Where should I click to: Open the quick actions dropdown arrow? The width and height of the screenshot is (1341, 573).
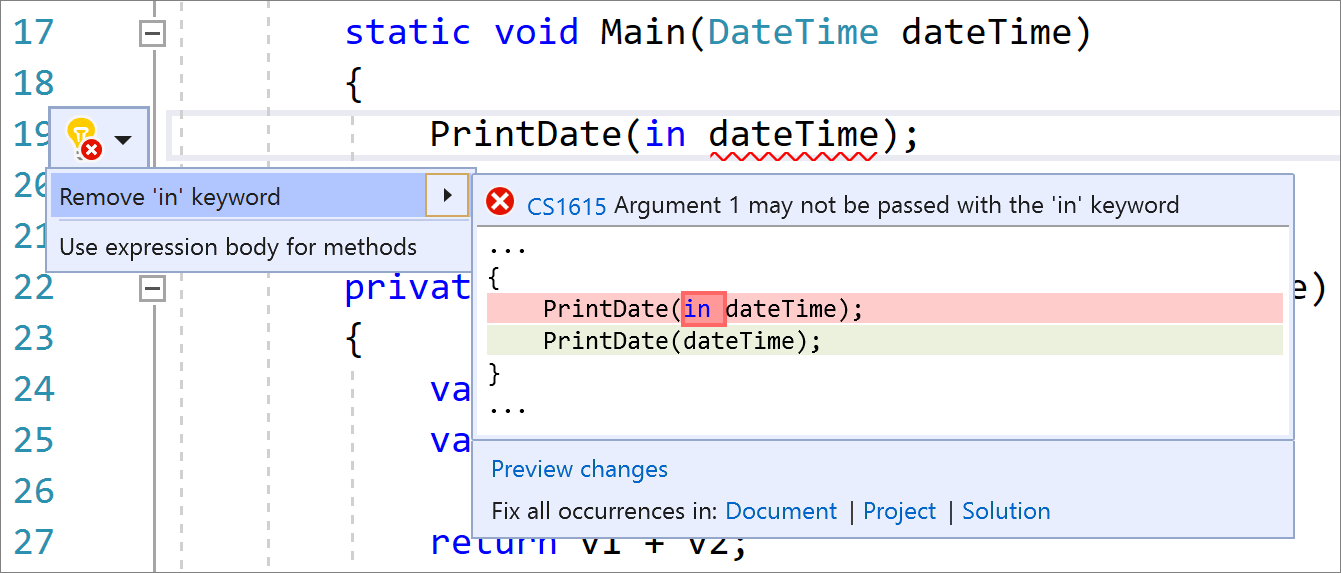pos(123,140)
